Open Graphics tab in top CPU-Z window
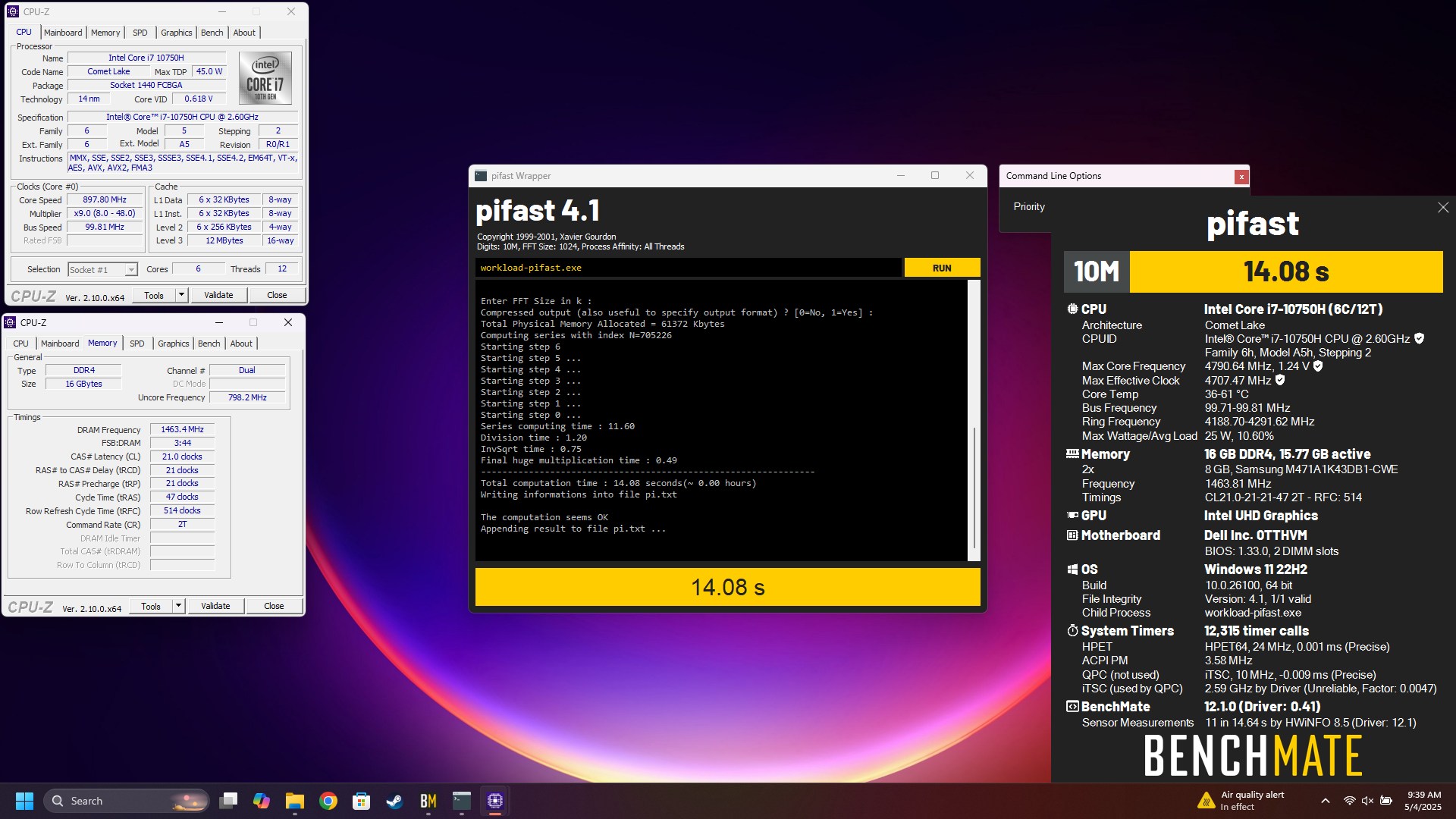This screenshot has width=1456, height=819. (x=177, y=33)
